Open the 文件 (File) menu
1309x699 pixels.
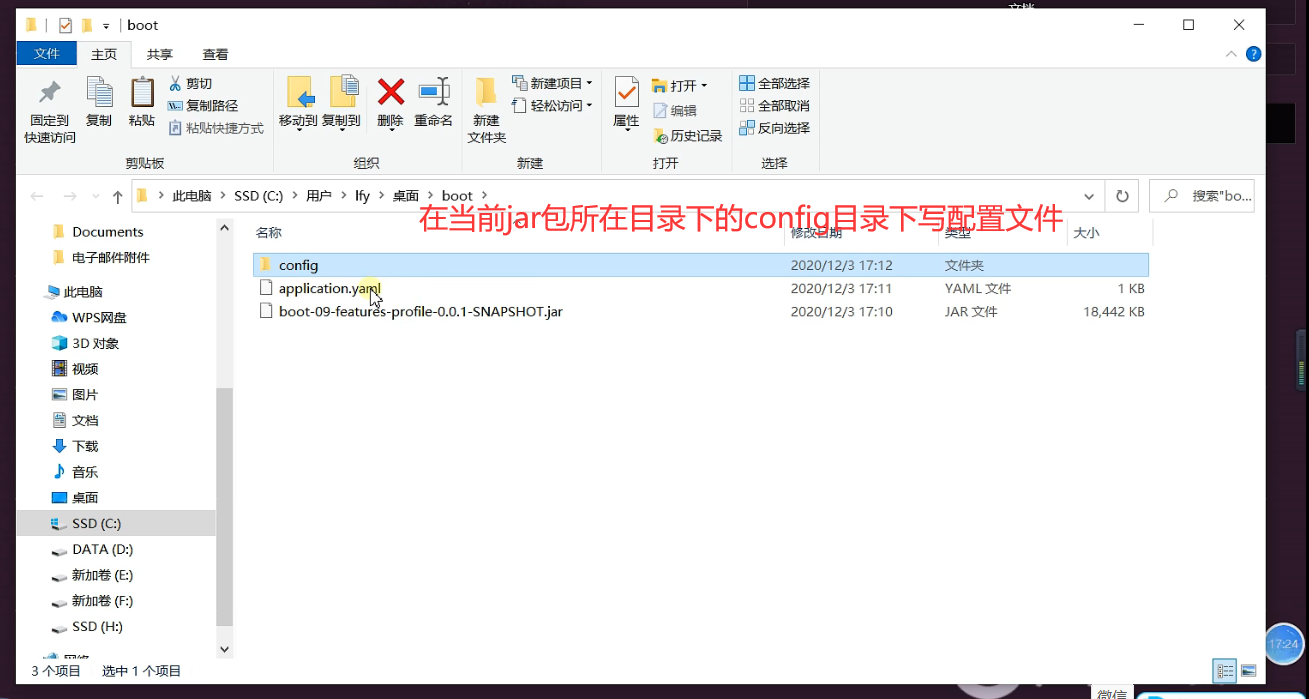point(46,53)
